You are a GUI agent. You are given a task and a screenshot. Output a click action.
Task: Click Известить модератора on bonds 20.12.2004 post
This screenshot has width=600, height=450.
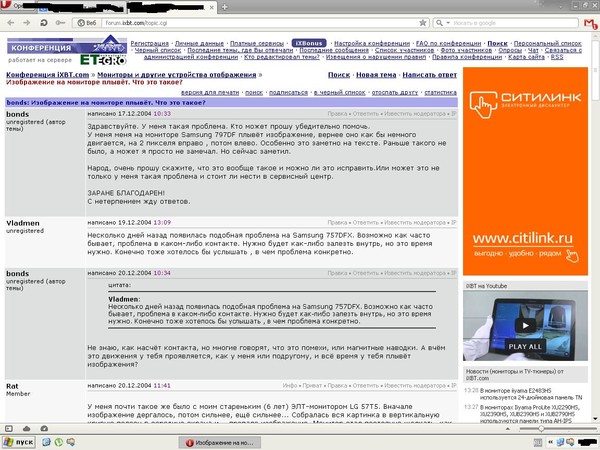[415, 273]
